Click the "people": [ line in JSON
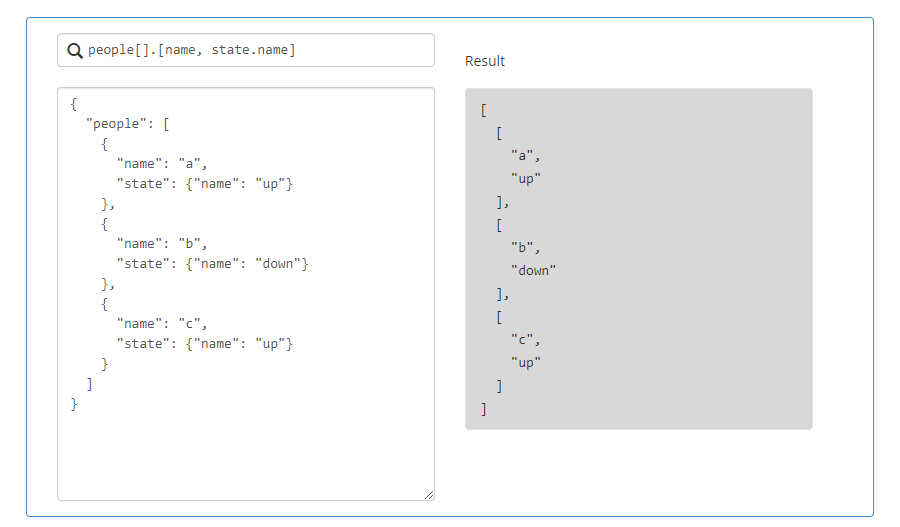The height and width of the screenshot is (527, 900). [127, 124]
